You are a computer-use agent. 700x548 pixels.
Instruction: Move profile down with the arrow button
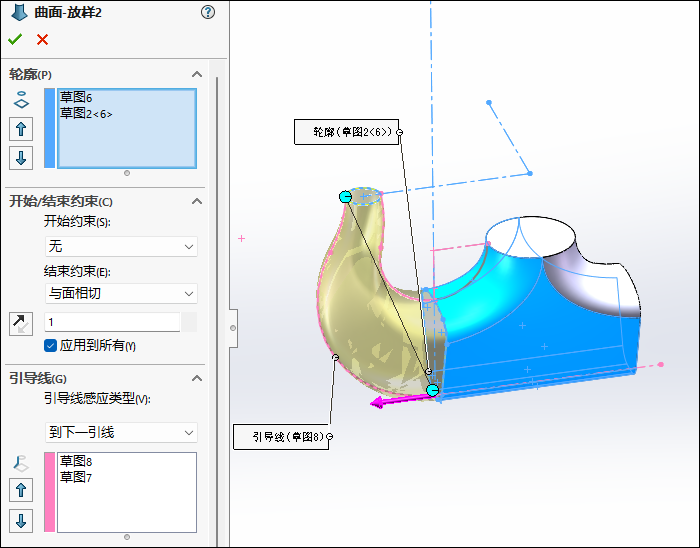click(x=21, y=157)
